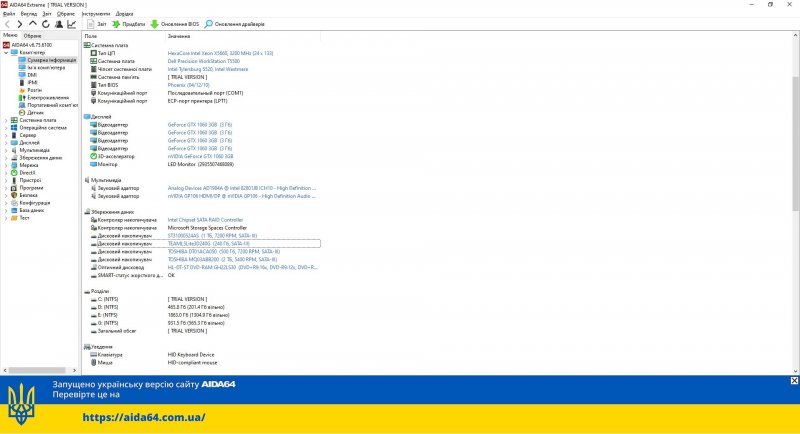Viewport: 800px width, 434px height.
Task: Expand the Операційна система tree node
Action: point(6,127)
